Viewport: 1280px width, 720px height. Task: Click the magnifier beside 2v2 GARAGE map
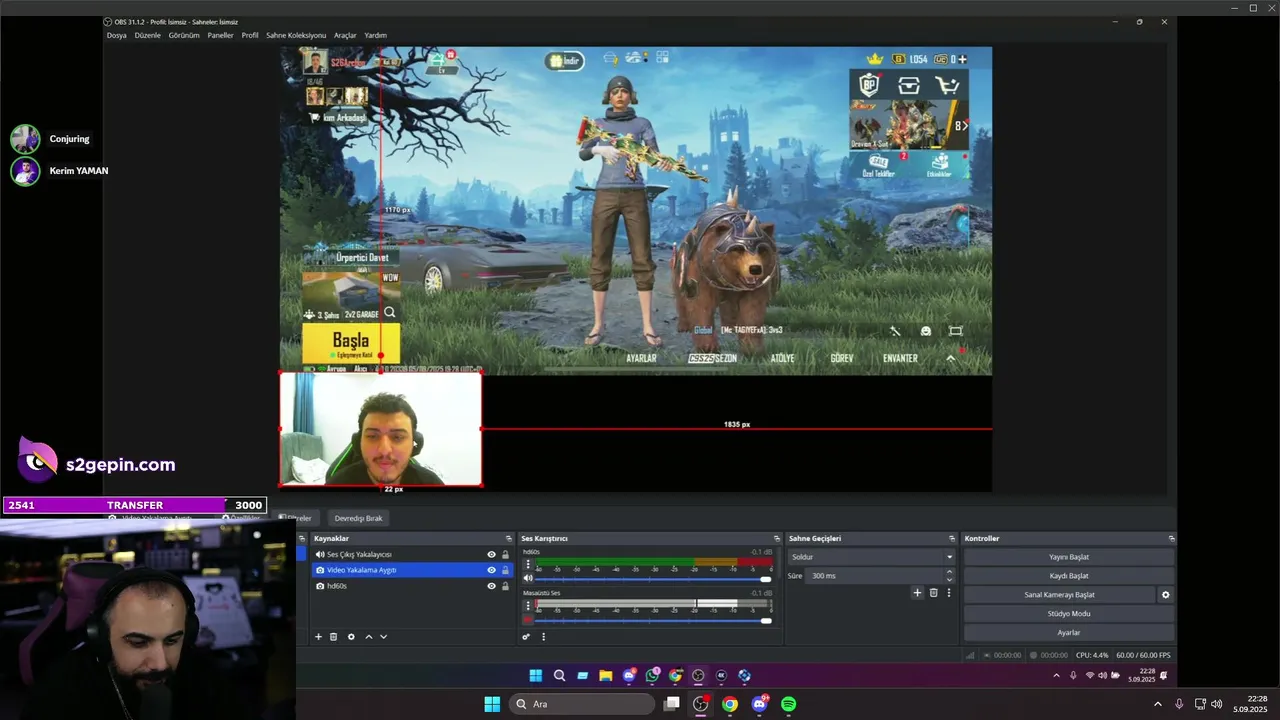coord(390,313)
